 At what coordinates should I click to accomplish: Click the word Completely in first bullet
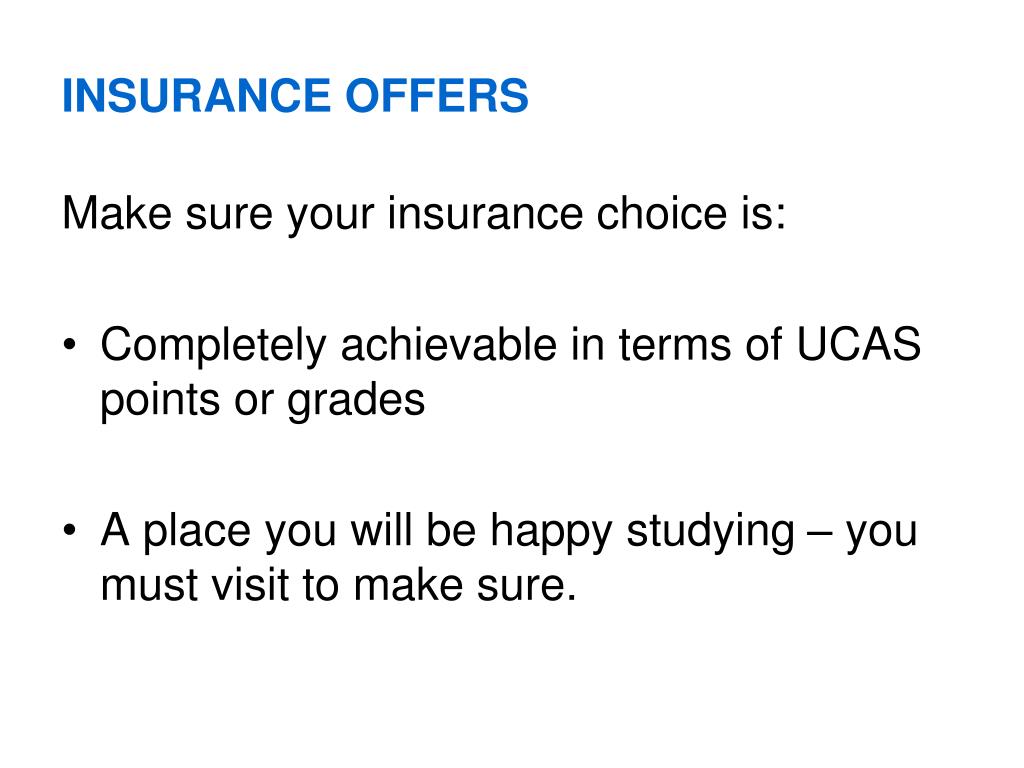pos(213,346)
